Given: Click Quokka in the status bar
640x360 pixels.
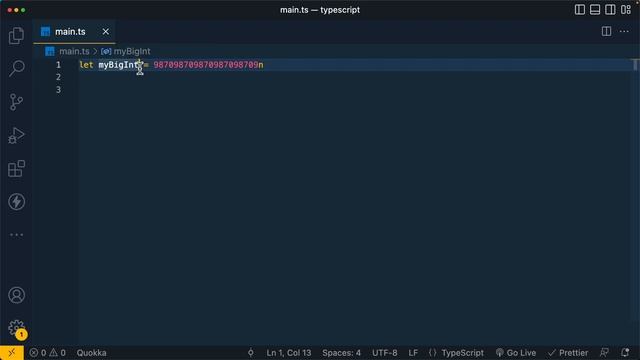Looking at the screenshot, I should [x=91, y=353].
